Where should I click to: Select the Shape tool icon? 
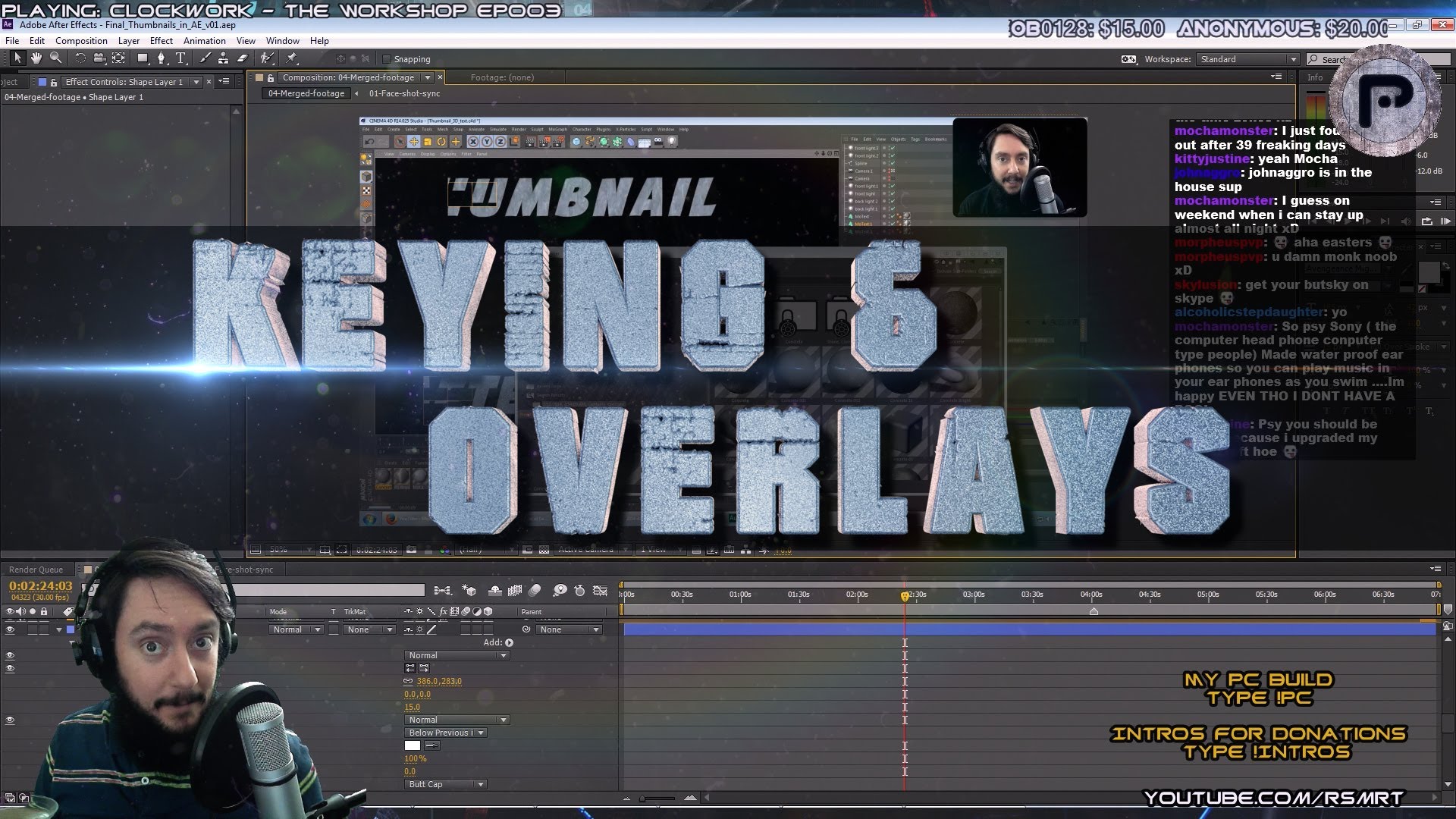[x=141, y=58]
